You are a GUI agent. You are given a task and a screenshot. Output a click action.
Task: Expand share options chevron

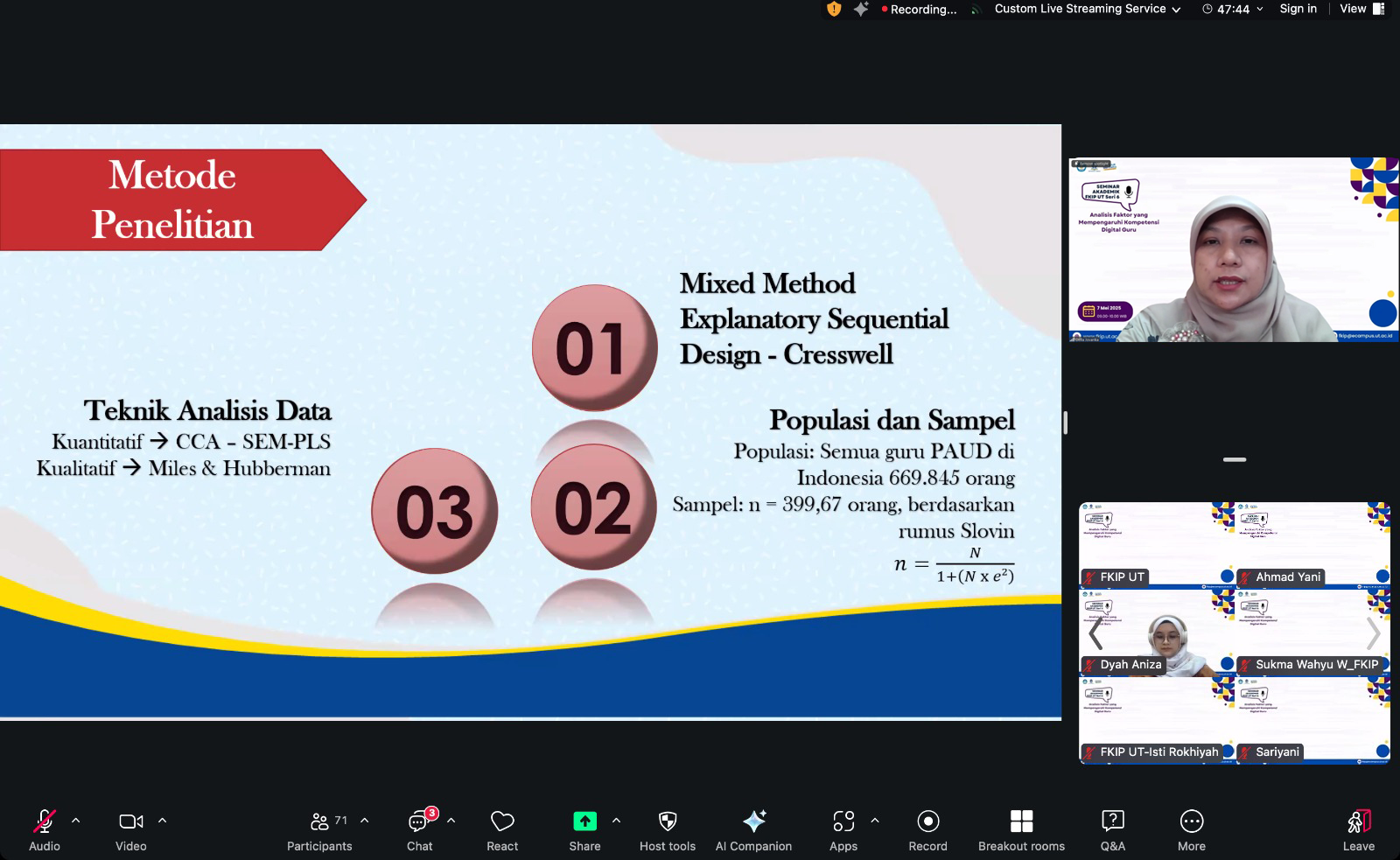(616, 821)
